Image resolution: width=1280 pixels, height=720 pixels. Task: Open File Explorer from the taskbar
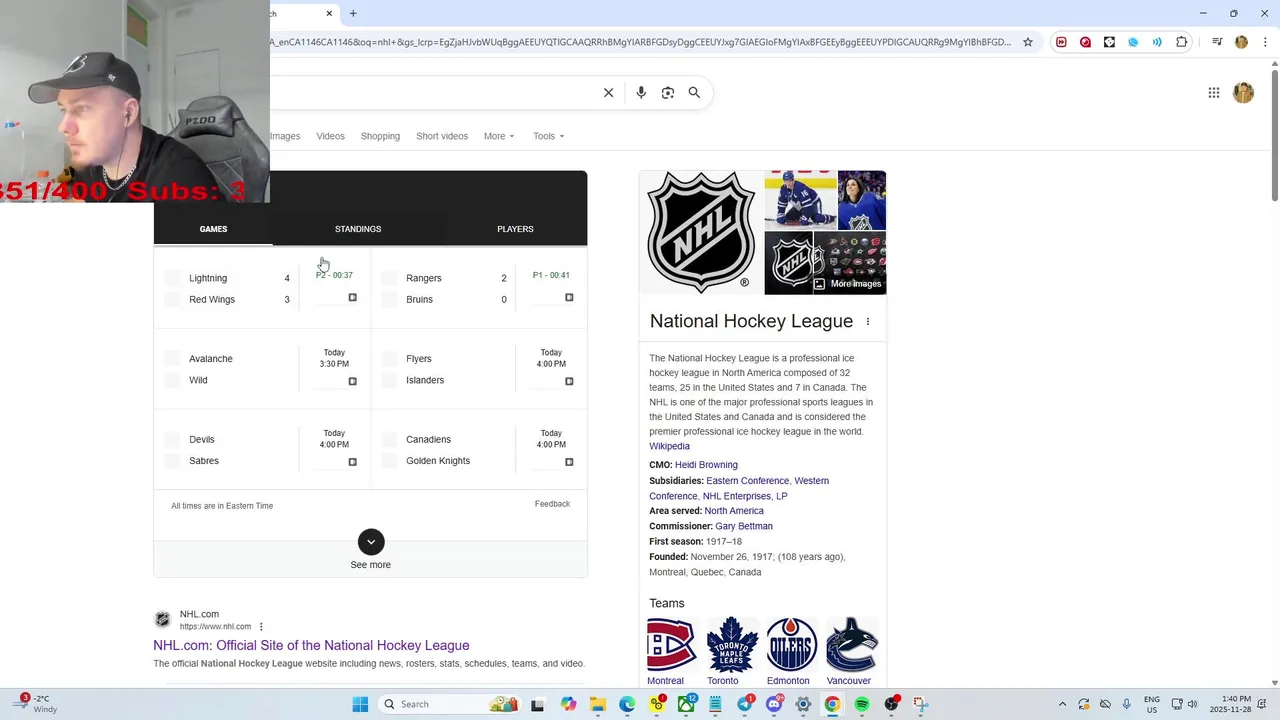click(598, 704)
